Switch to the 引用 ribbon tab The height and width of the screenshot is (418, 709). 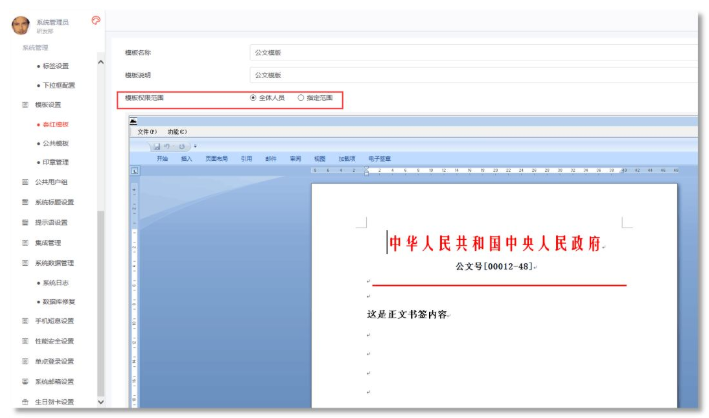click(246, 159)
